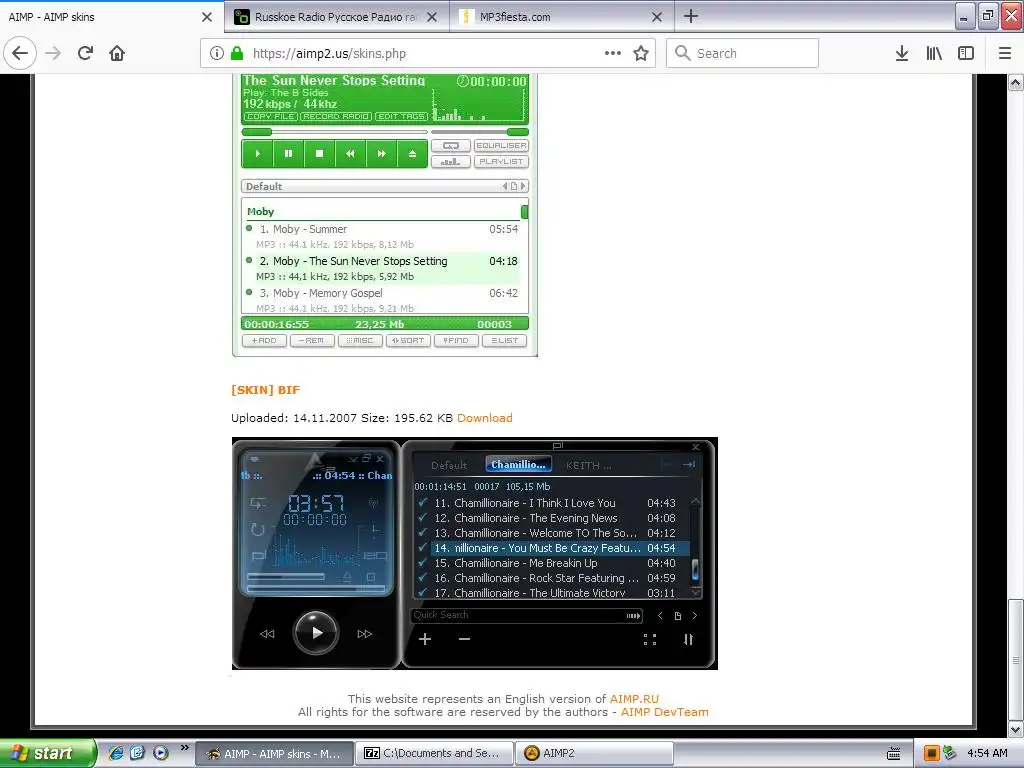Open the Library bookmarks and history icon
Viewport: 1024px width, 768px height.
(x=934, y=53)
